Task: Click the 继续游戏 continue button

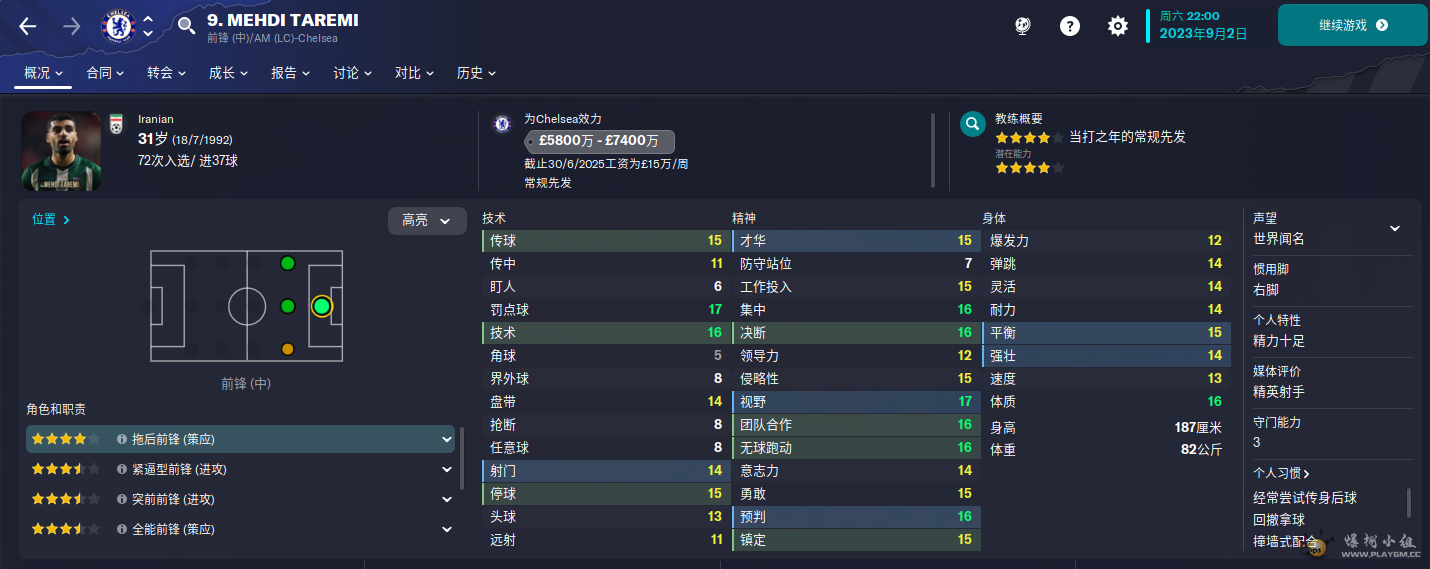Action: tap(1353, 25)
